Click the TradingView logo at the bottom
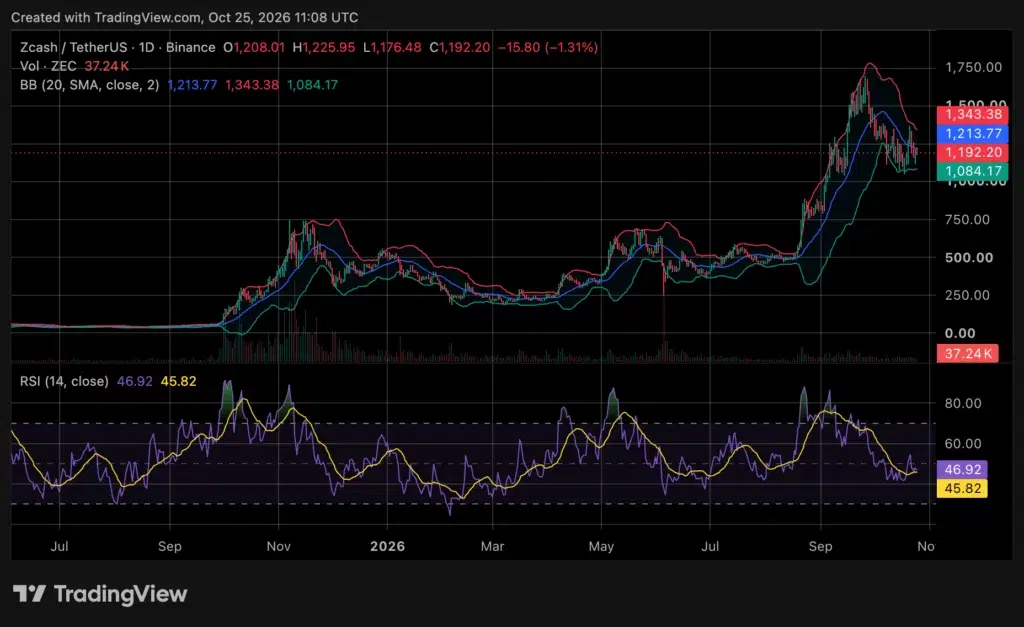Image resolution: width=1024 pixels, height=627 pixels. click(x=100, y=594)
